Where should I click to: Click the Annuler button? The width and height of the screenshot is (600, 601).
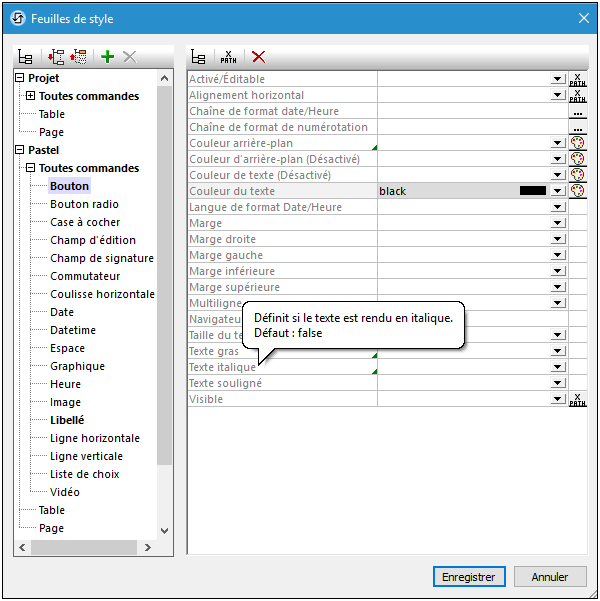(x=550, y=577)
